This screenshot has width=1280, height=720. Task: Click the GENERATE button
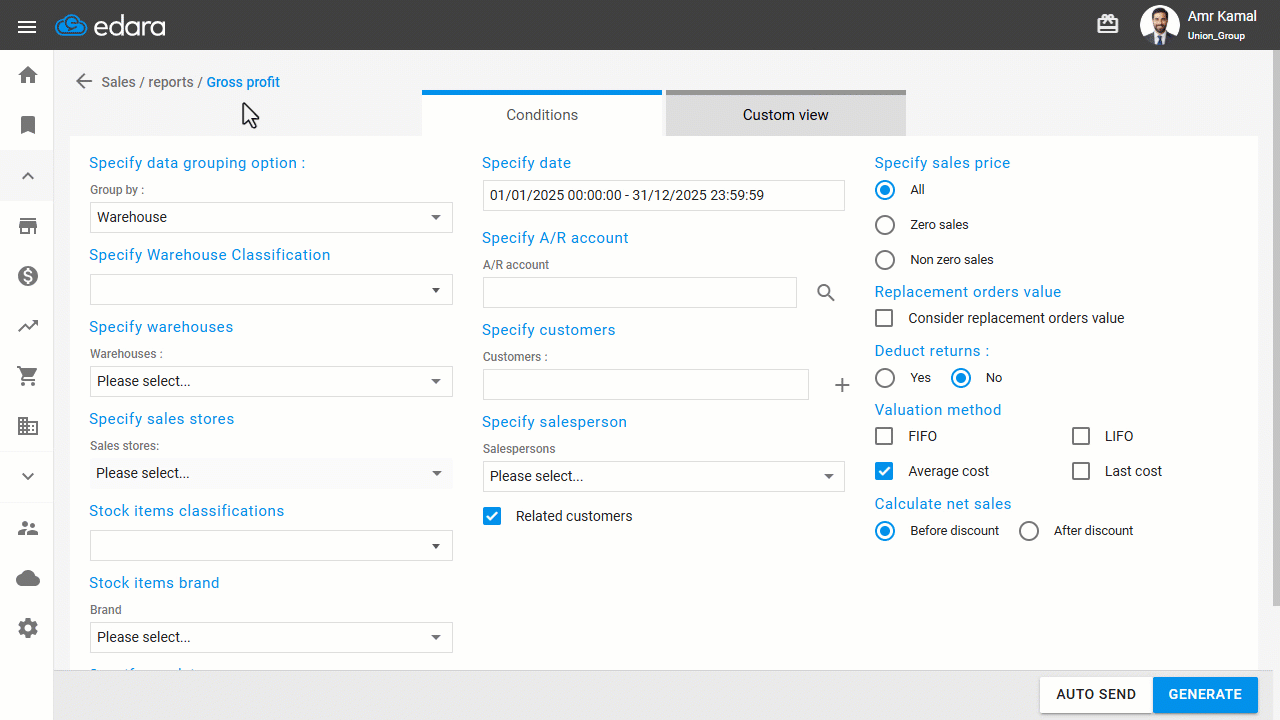tap(1205, 694)
